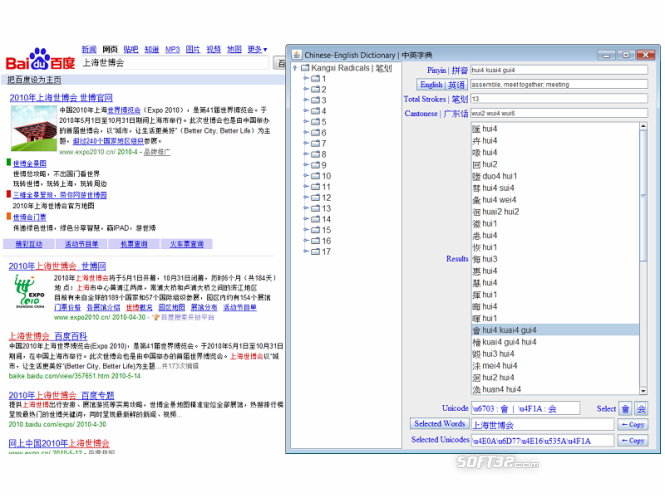Click the English | 英语 button
Image resolution: width=665 pixels, height=498 pixels.
[442, 84]
